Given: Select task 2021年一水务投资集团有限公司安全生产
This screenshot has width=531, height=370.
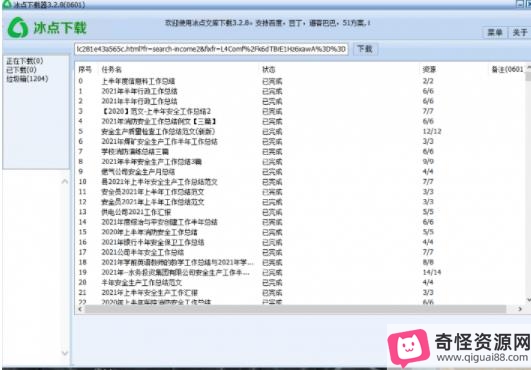Looking at the screenshot, I should pos(176,272).
